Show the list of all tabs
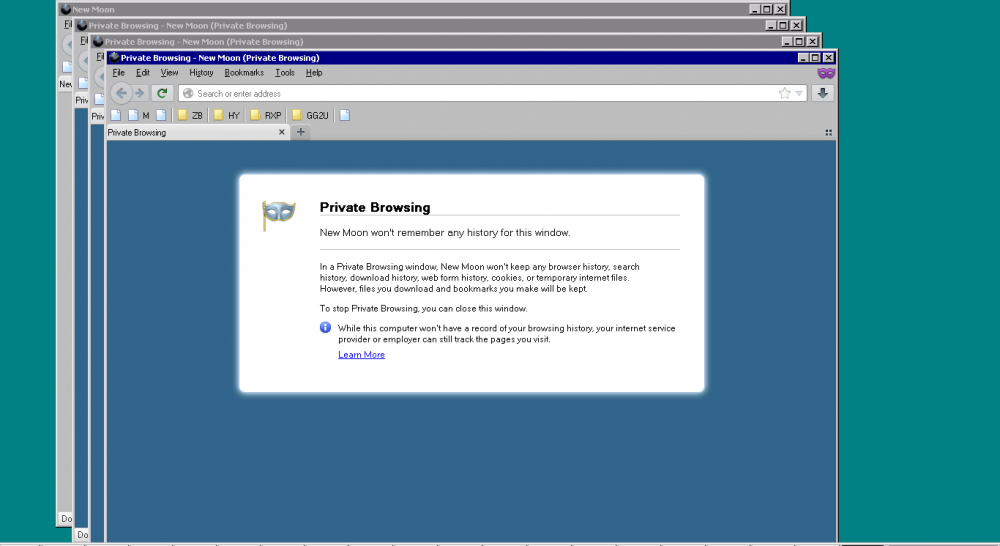Viewport: 1000px width, 546px height. pyautogui.click(x=828, y=133)
